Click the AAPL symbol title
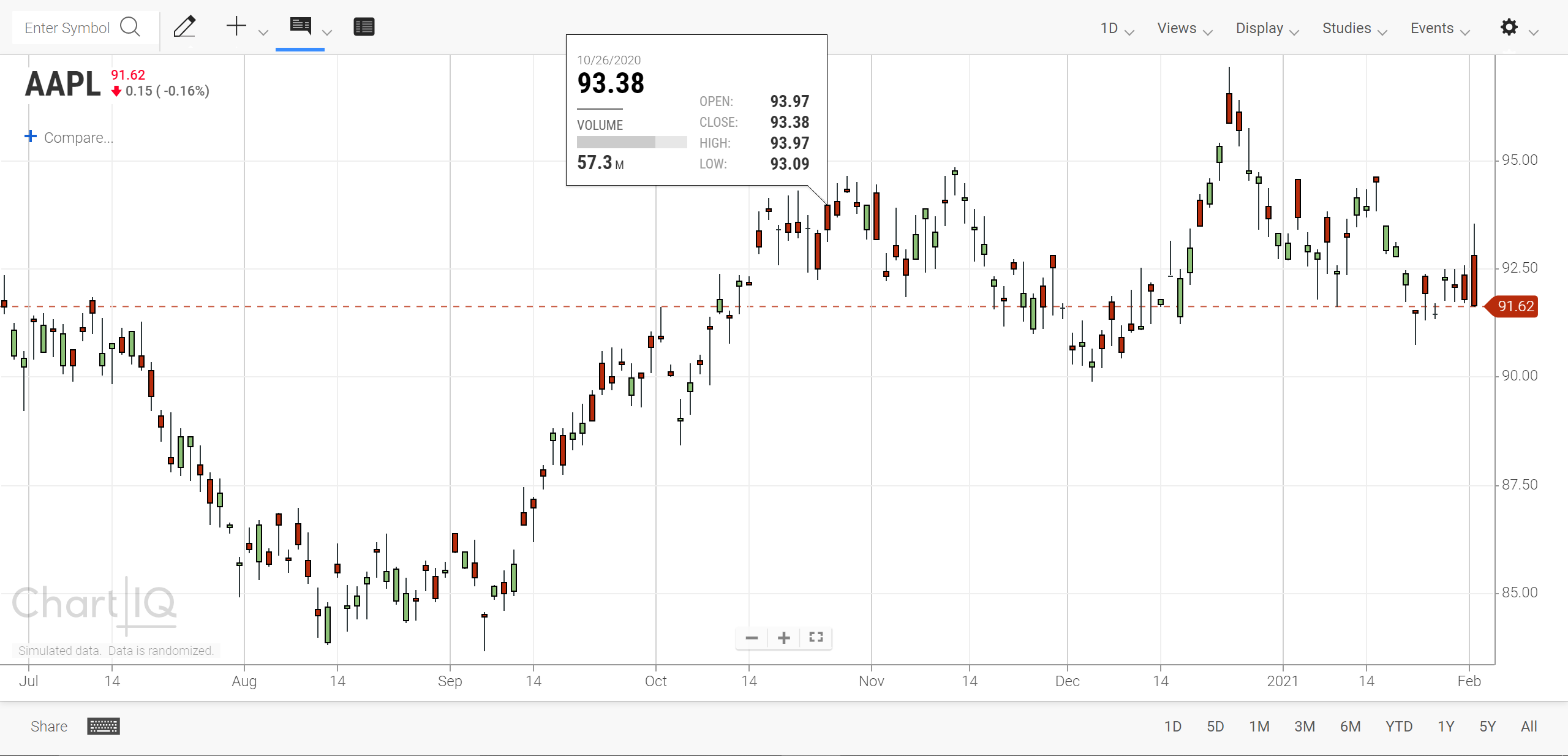The image size is (1568, 756). 62,84
